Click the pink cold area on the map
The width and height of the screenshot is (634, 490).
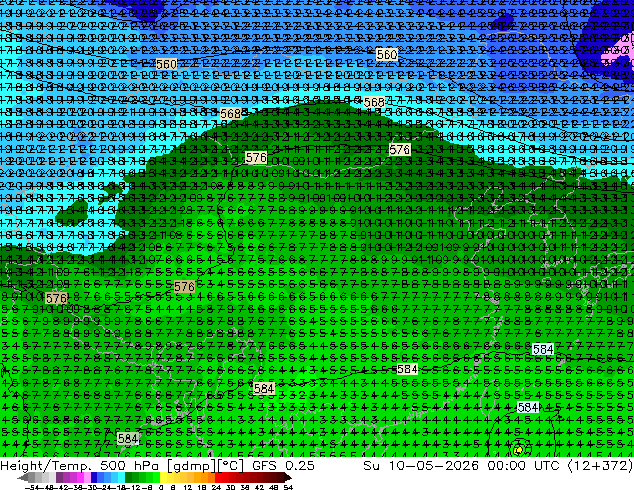point(619,52)
